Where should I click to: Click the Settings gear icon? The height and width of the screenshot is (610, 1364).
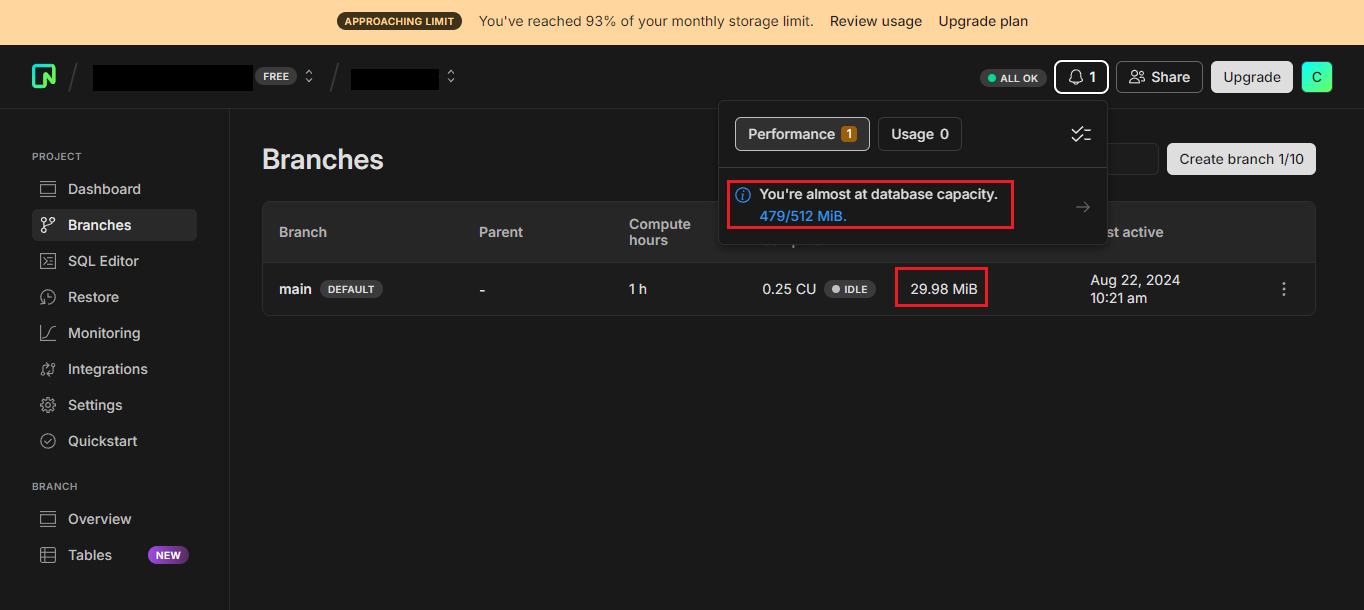(x=48, y=405)
